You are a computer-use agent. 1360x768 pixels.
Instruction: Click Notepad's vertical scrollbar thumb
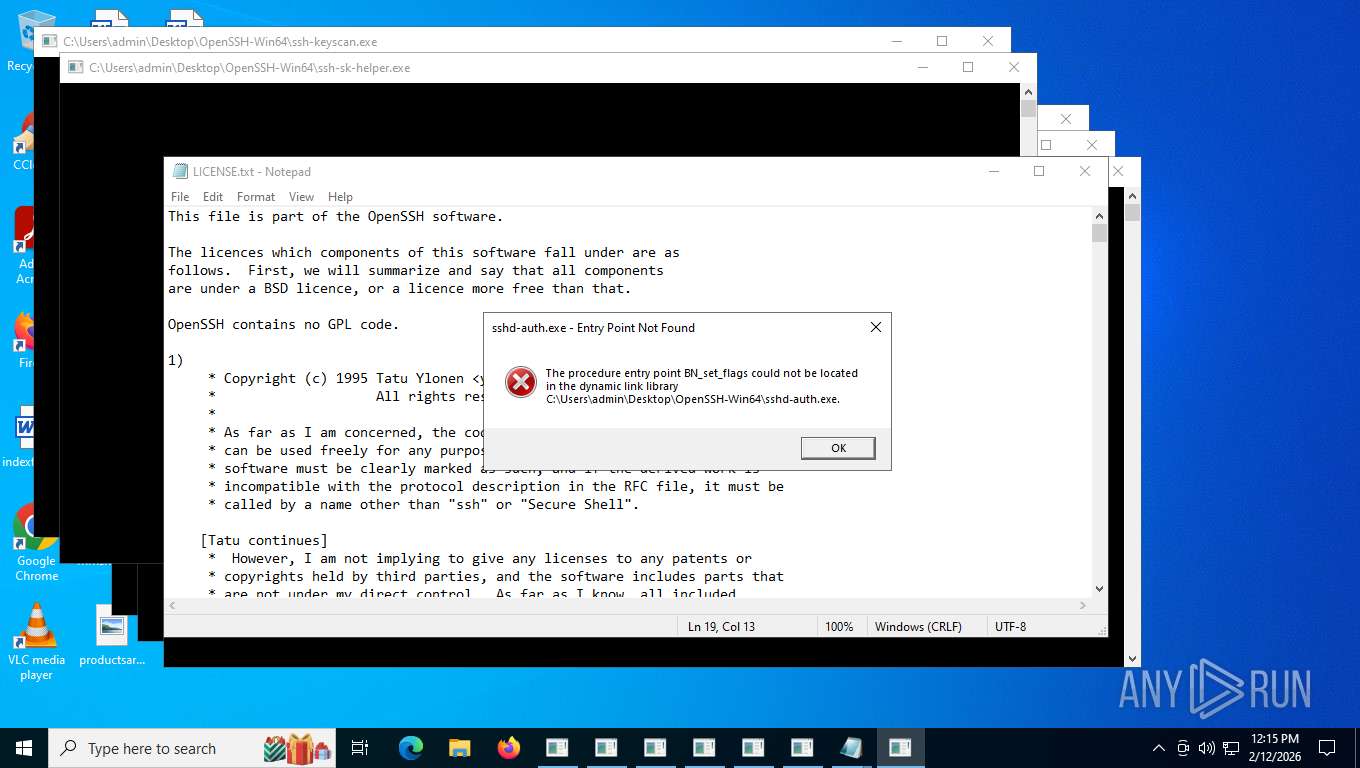click(1099, 234)
